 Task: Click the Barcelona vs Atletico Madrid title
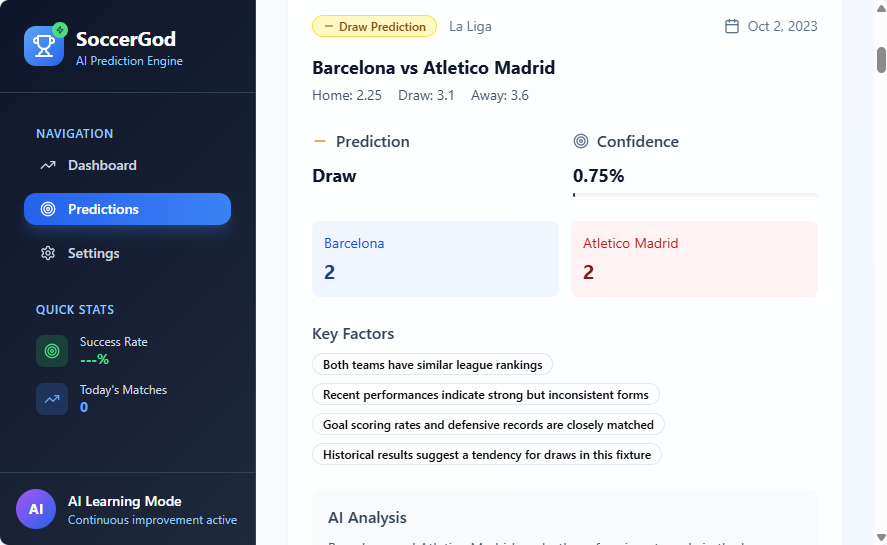point(433,68)
